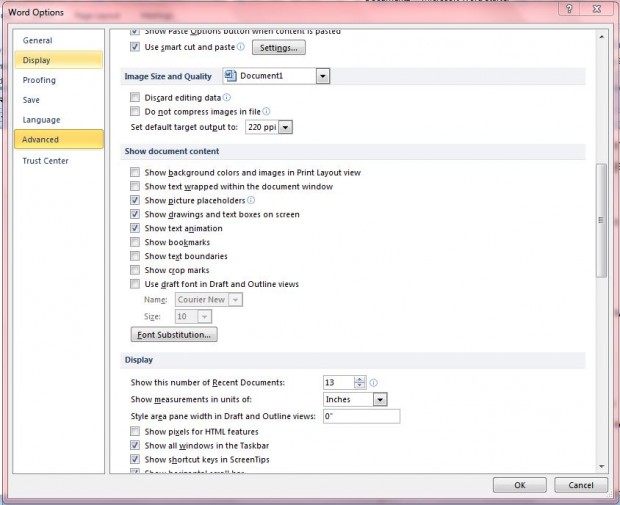Screen dimensions: 620x505
Task: Select the Save category
Action: point(59,100)
